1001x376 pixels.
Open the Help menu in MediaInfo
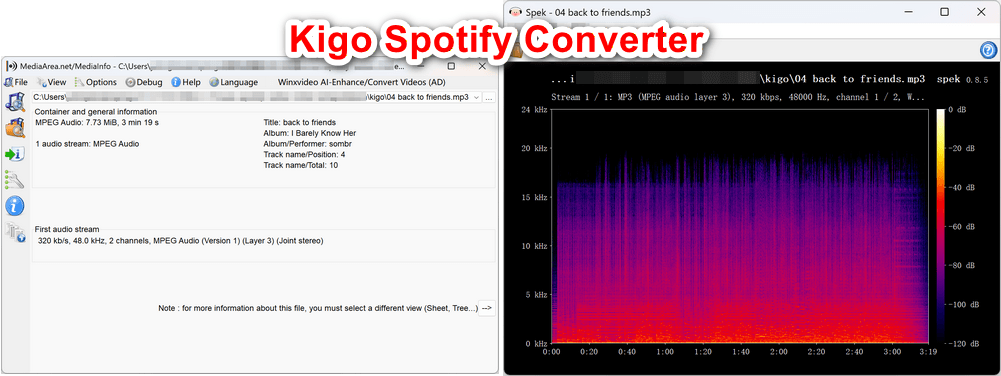pyautogui.click(x=186, y=82)
